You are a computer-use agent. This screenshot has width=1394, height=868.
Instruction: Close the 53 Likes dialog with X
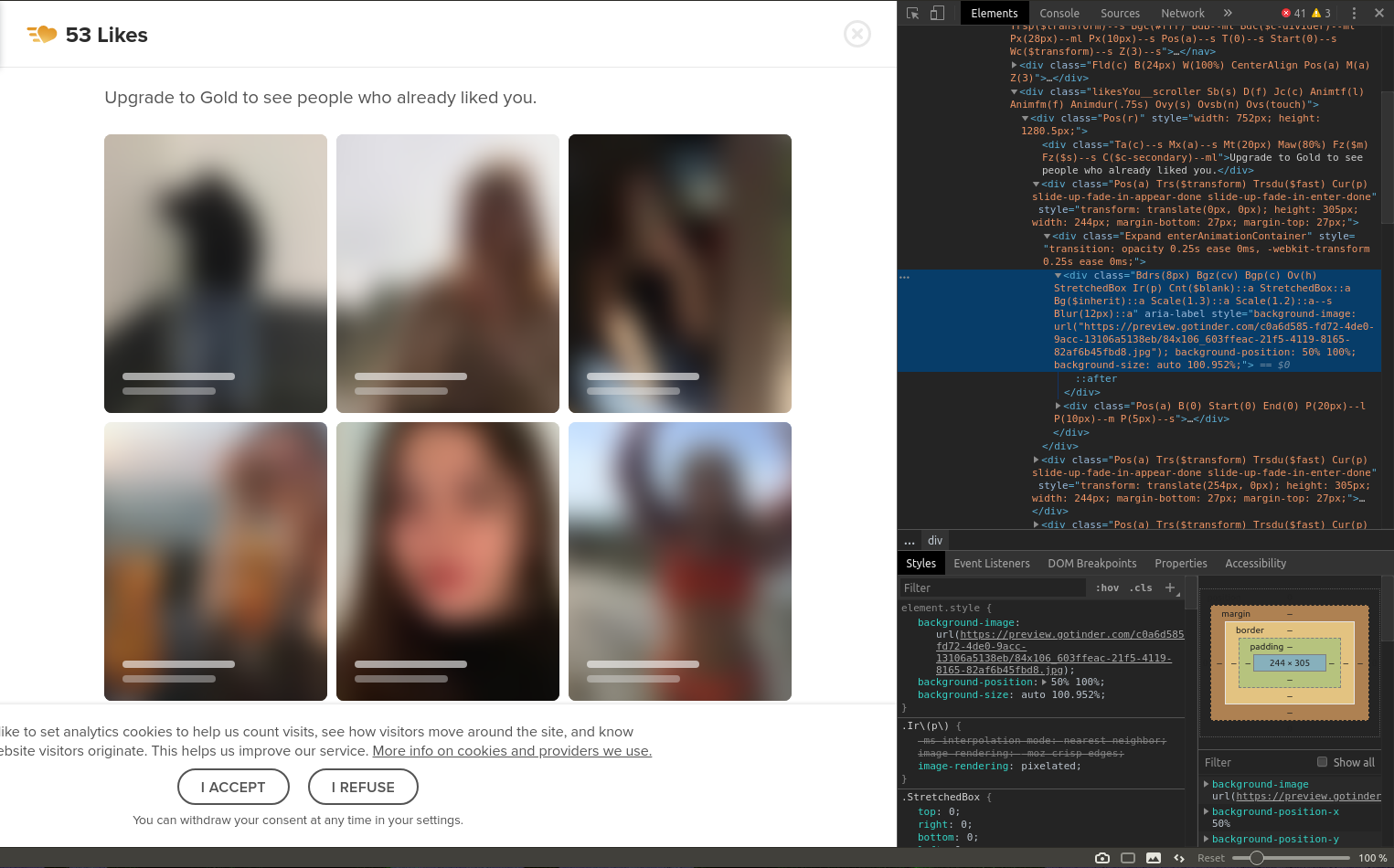coord(857,35)
